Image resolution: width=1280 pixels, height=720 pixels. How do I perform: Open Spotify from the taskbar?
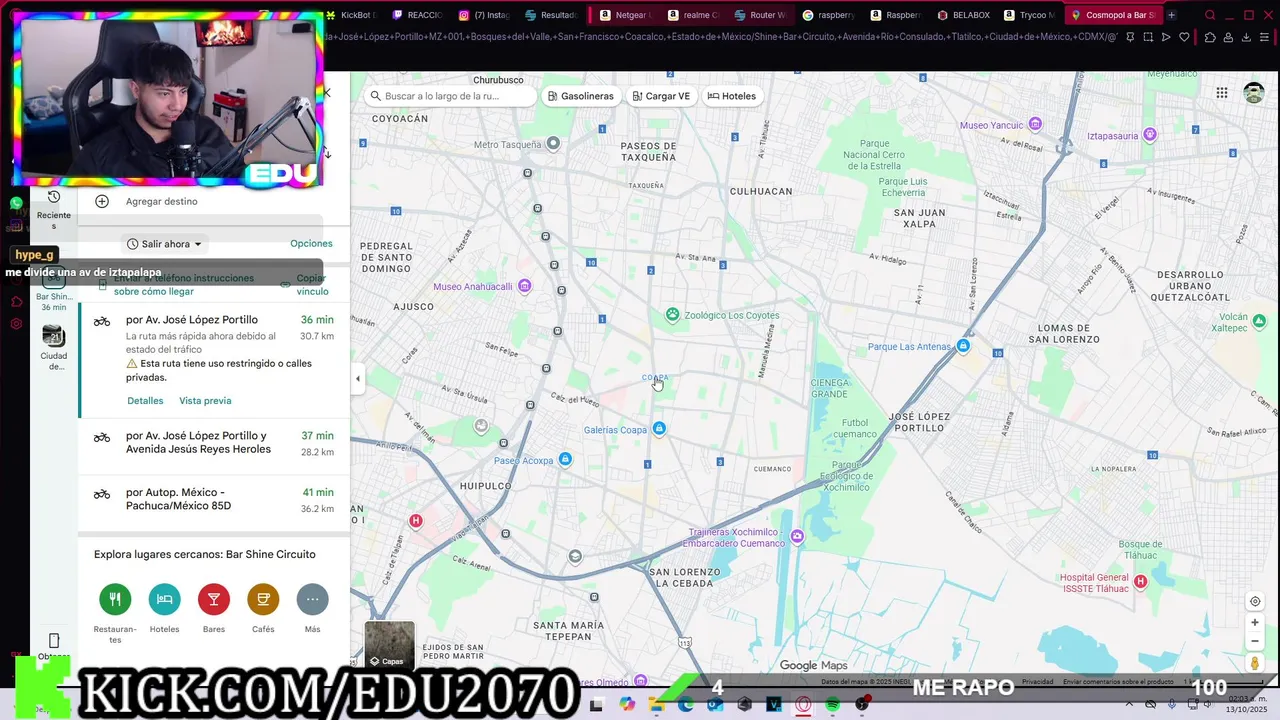pyautogui.click(x=833, y=704)
